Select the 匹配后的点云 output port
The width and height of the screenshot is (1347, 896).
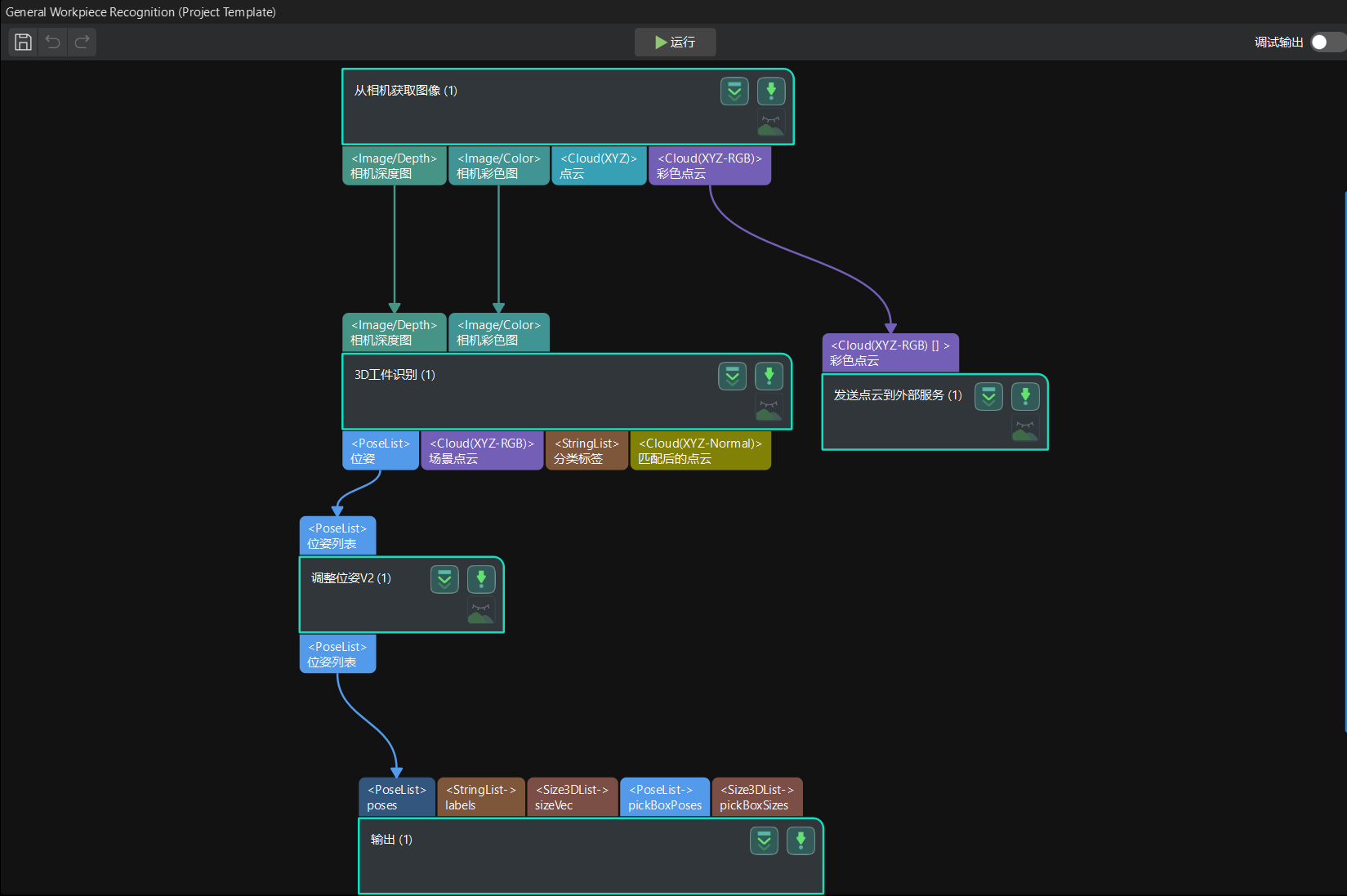pyautogui.click(x=700, y=451)
